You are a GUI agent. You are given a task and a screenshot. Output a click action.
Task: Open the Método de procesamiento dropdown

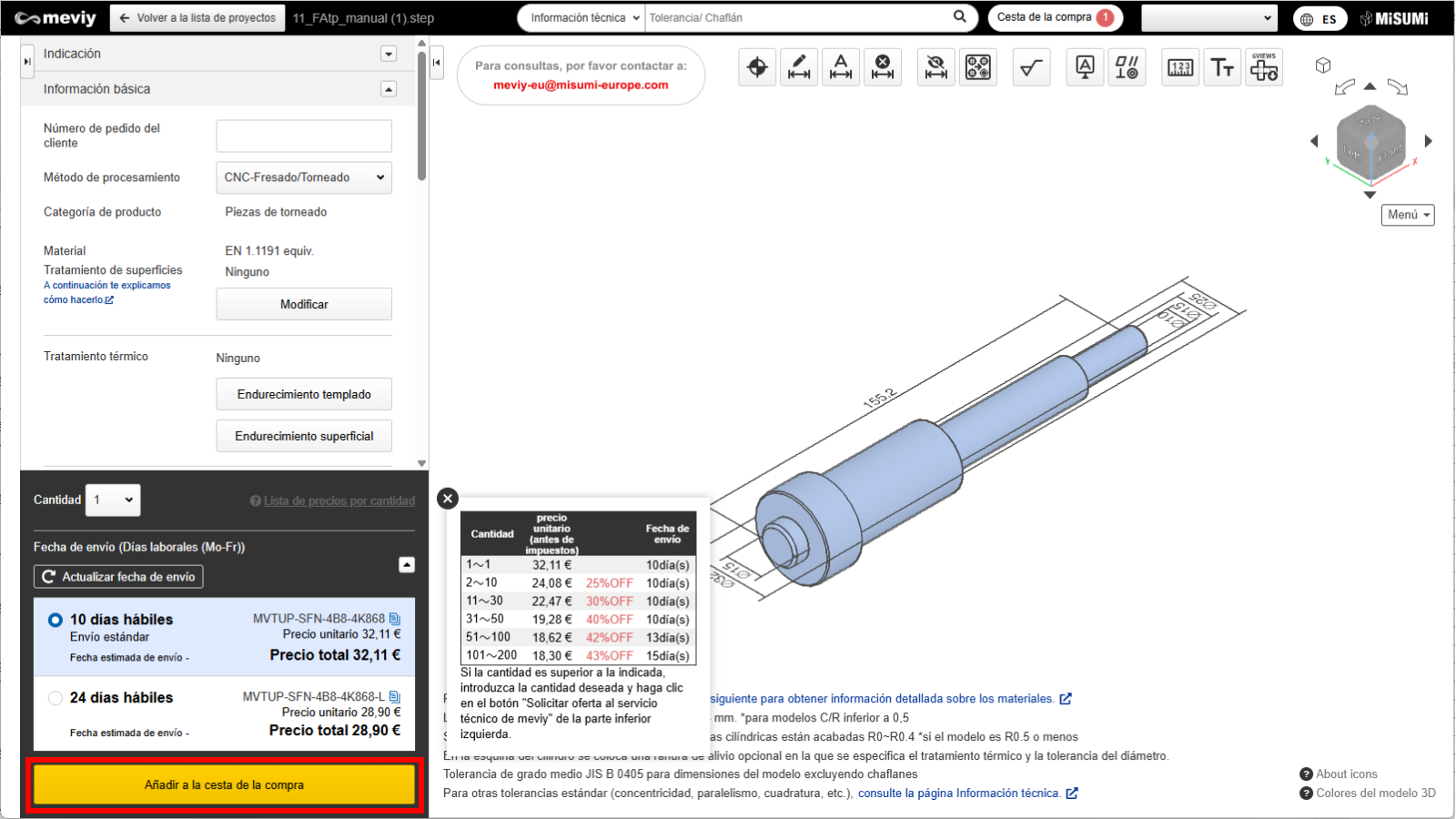304,177
